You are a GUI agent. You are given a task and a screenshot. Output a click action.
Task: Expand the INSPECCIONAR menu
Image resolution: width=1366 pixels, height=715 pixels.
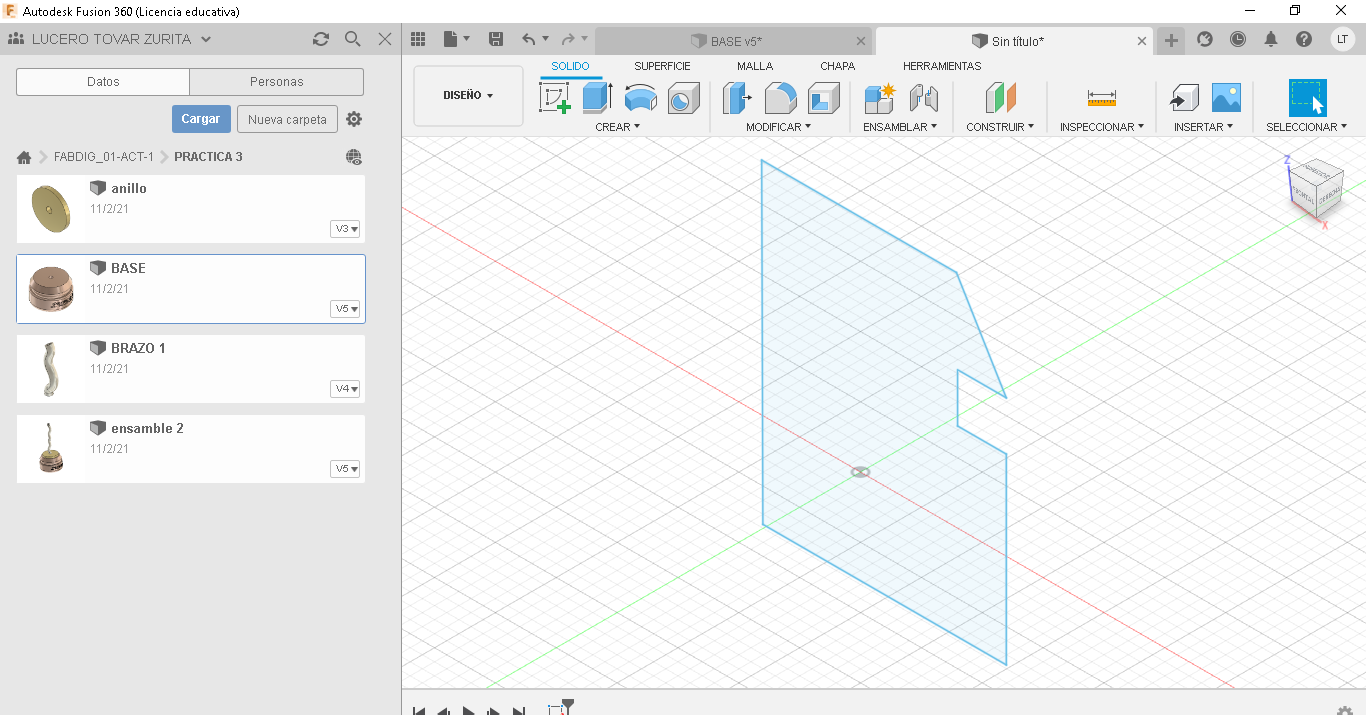[x=1102, y=127]
